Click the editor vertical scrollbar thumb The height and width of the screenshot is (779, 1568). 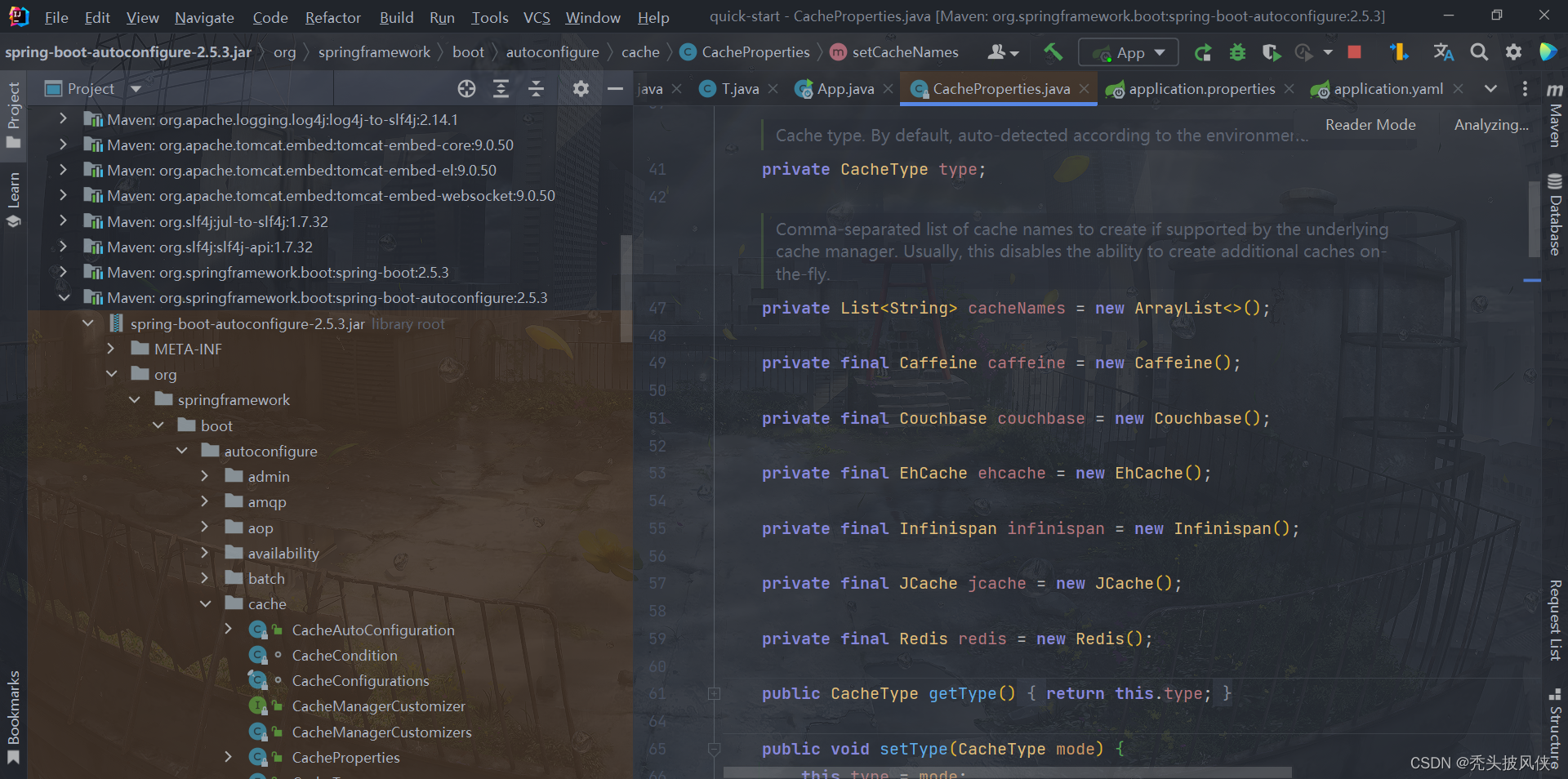coord(1535,219)
